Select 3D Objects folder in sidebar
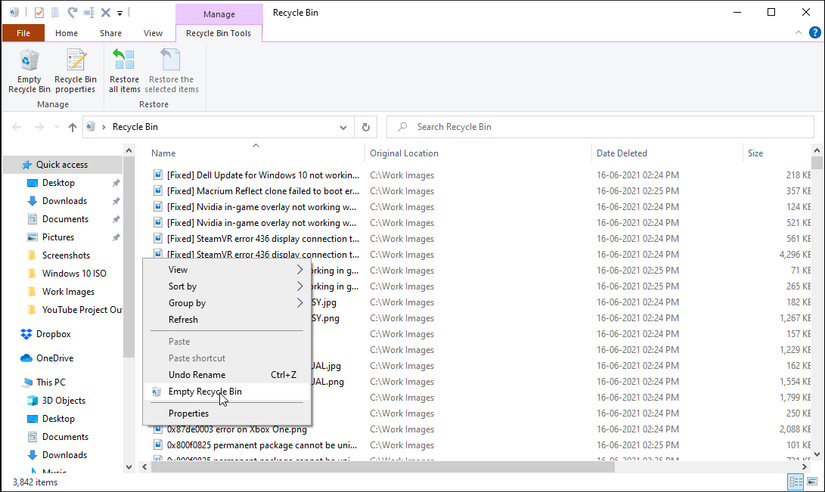This screenshot has height=492, width=825. click(x=63, y=401)
